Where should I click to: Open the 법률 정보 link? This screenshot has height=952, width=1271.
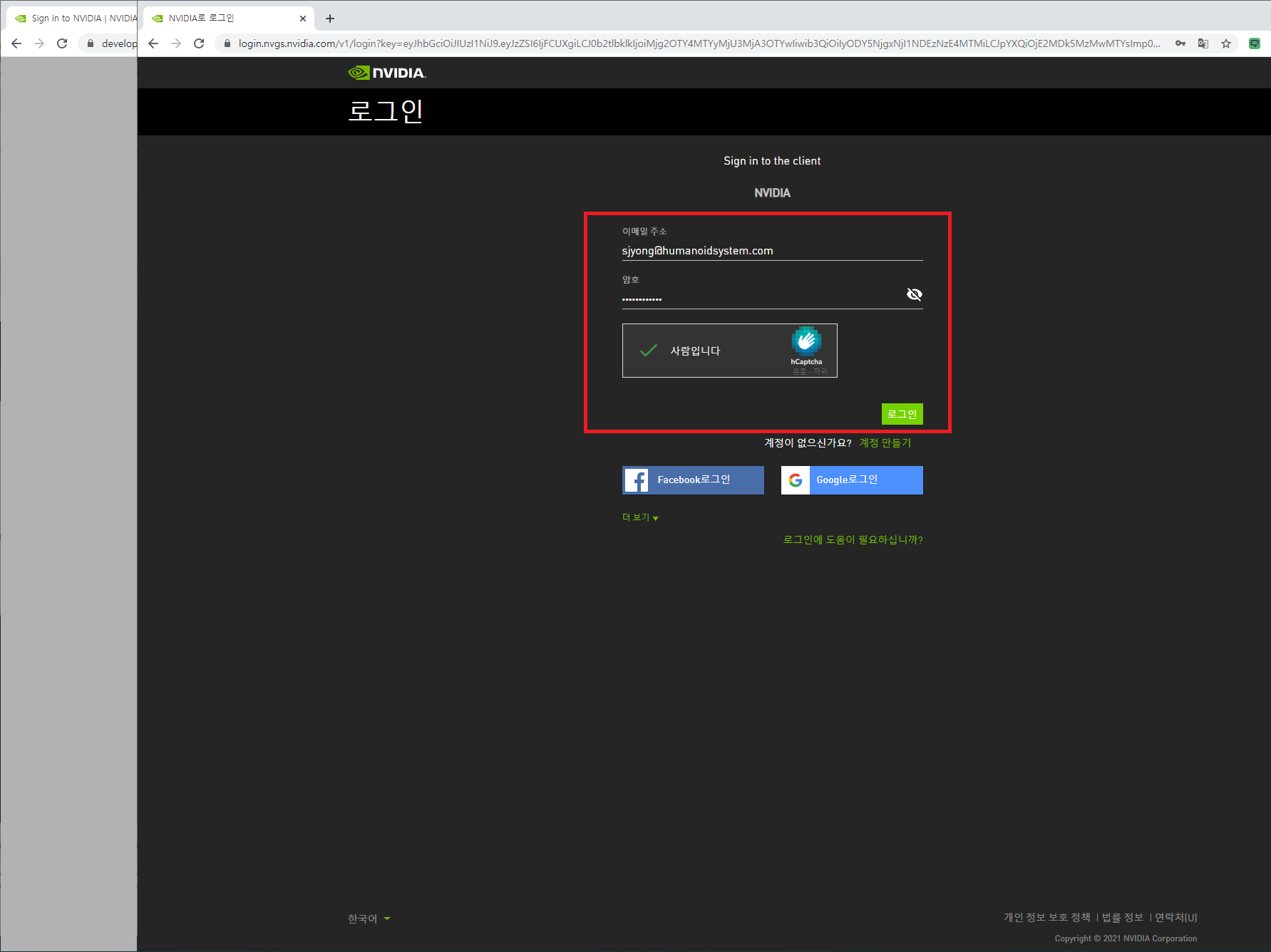click(x=1122, y=917)
